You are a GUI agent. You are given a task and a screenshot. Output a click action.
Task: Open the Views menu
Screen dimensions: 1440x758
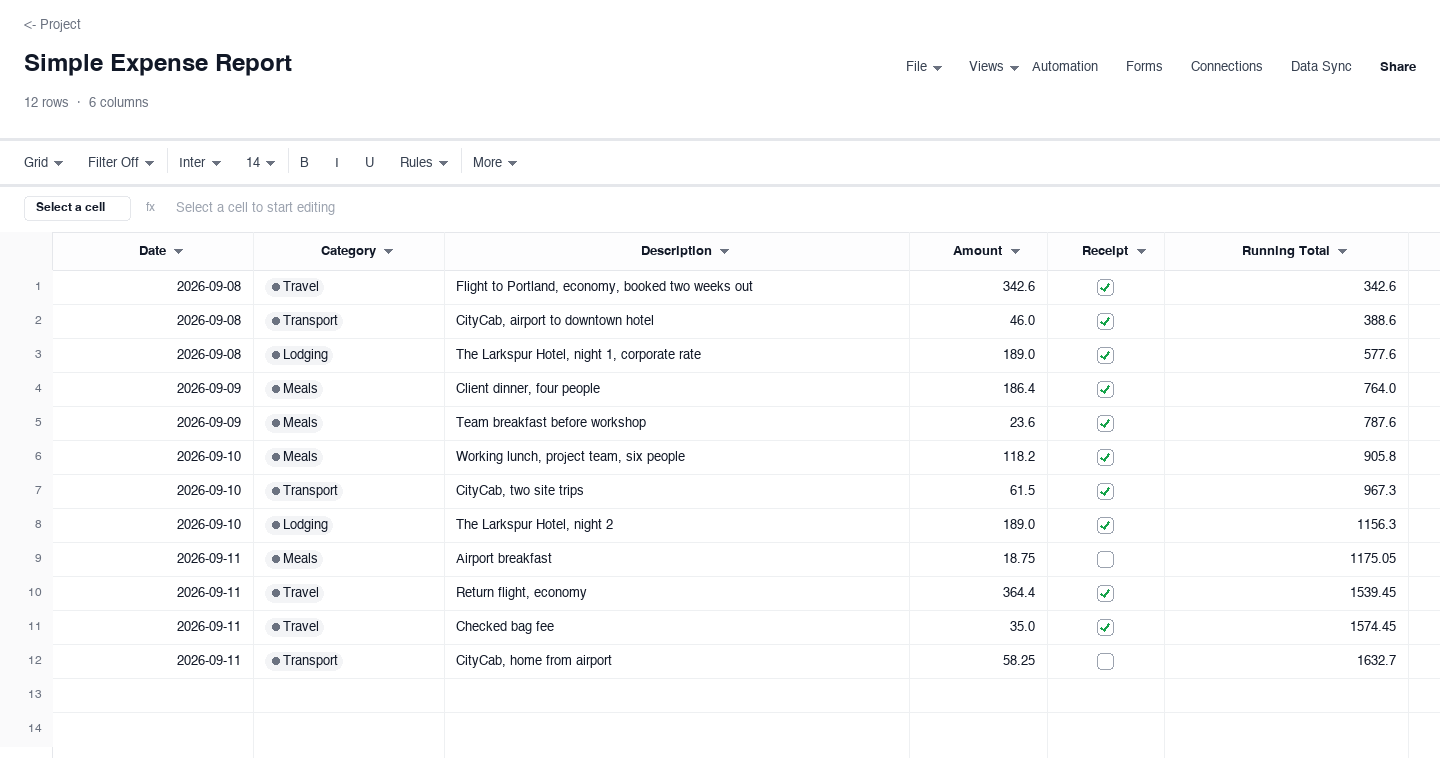[994, 67]
